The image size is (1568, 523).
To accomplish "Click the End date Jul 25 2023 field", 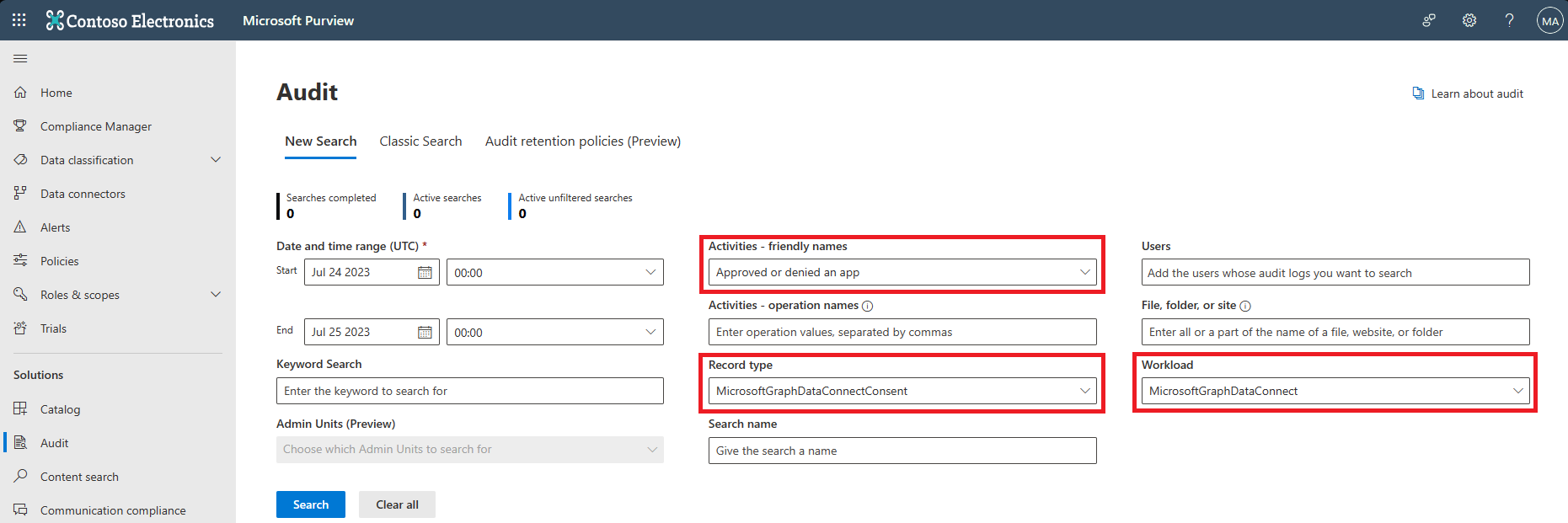I will 372,332.
